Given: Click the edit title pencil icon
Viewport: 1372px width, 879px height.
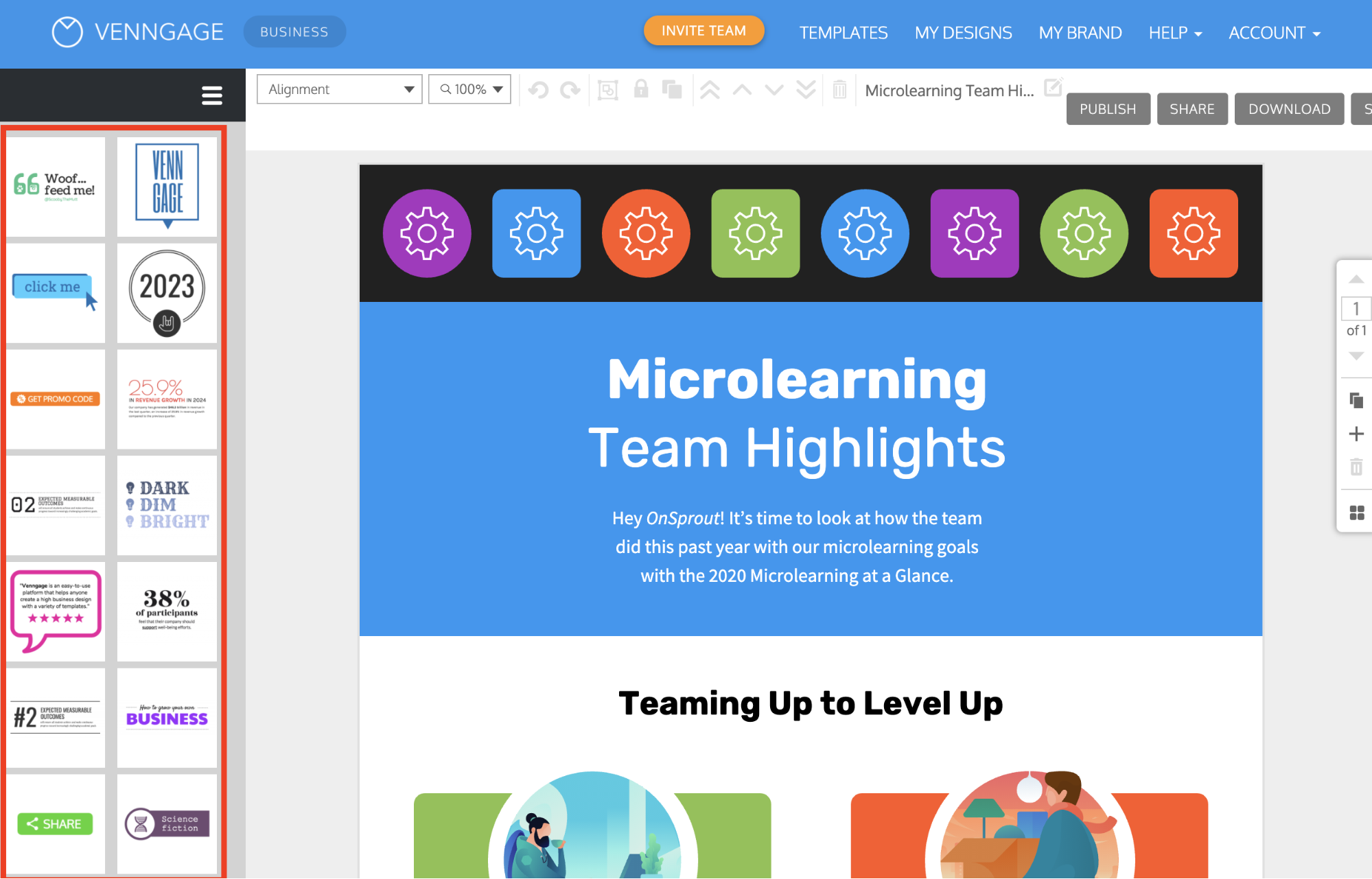Looking at the screenshot, I should [x=1053, y=87].
